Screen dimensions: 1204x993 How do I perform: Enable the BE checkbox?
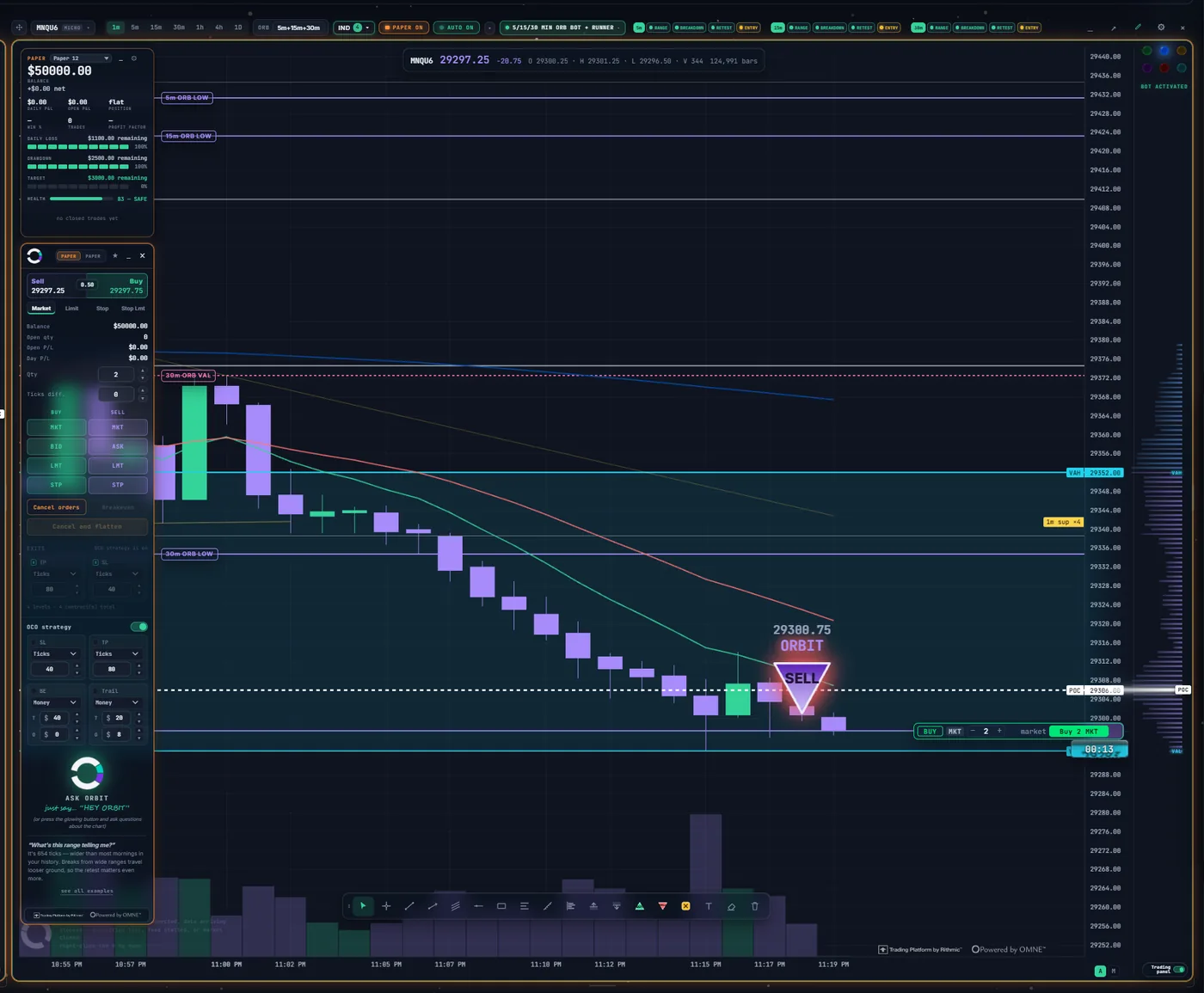click(34, 690)
